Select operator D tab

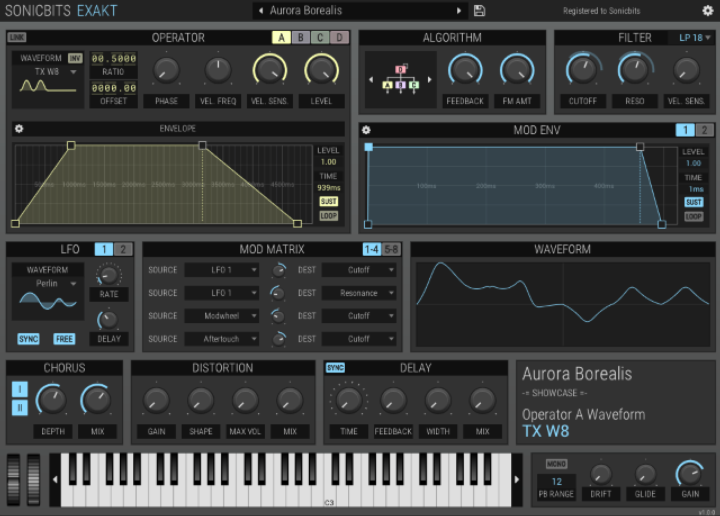pos(339,37)
